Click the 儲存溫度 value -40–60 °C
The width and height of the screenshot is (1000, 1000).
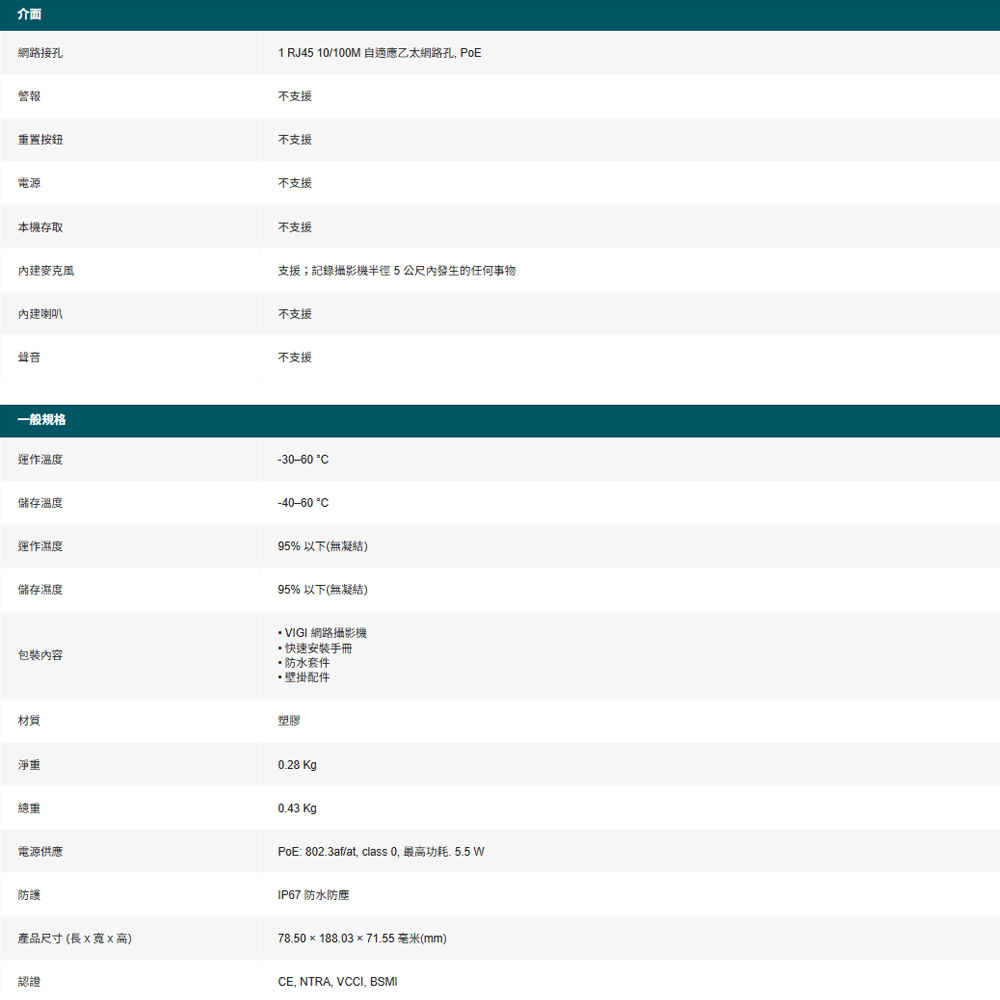click(303, 503)
